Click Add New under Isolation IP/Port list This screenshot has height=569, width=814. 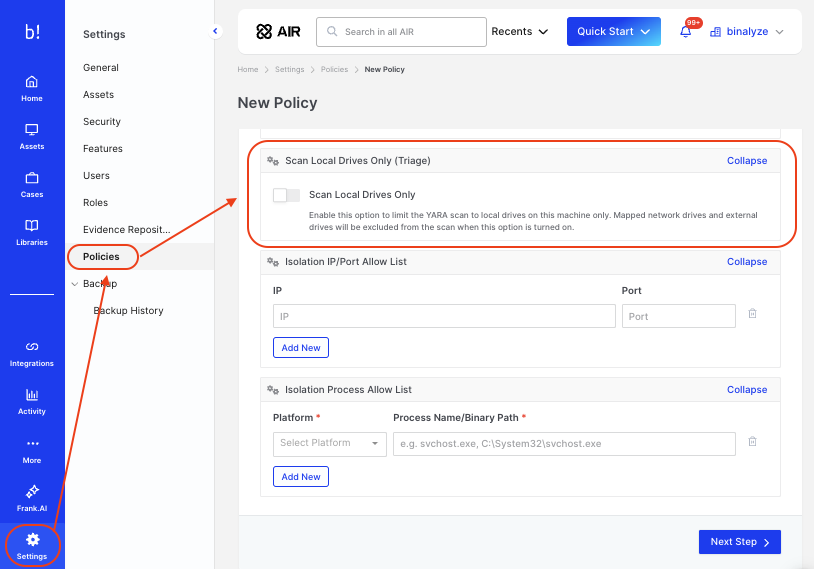pos(300,348)
